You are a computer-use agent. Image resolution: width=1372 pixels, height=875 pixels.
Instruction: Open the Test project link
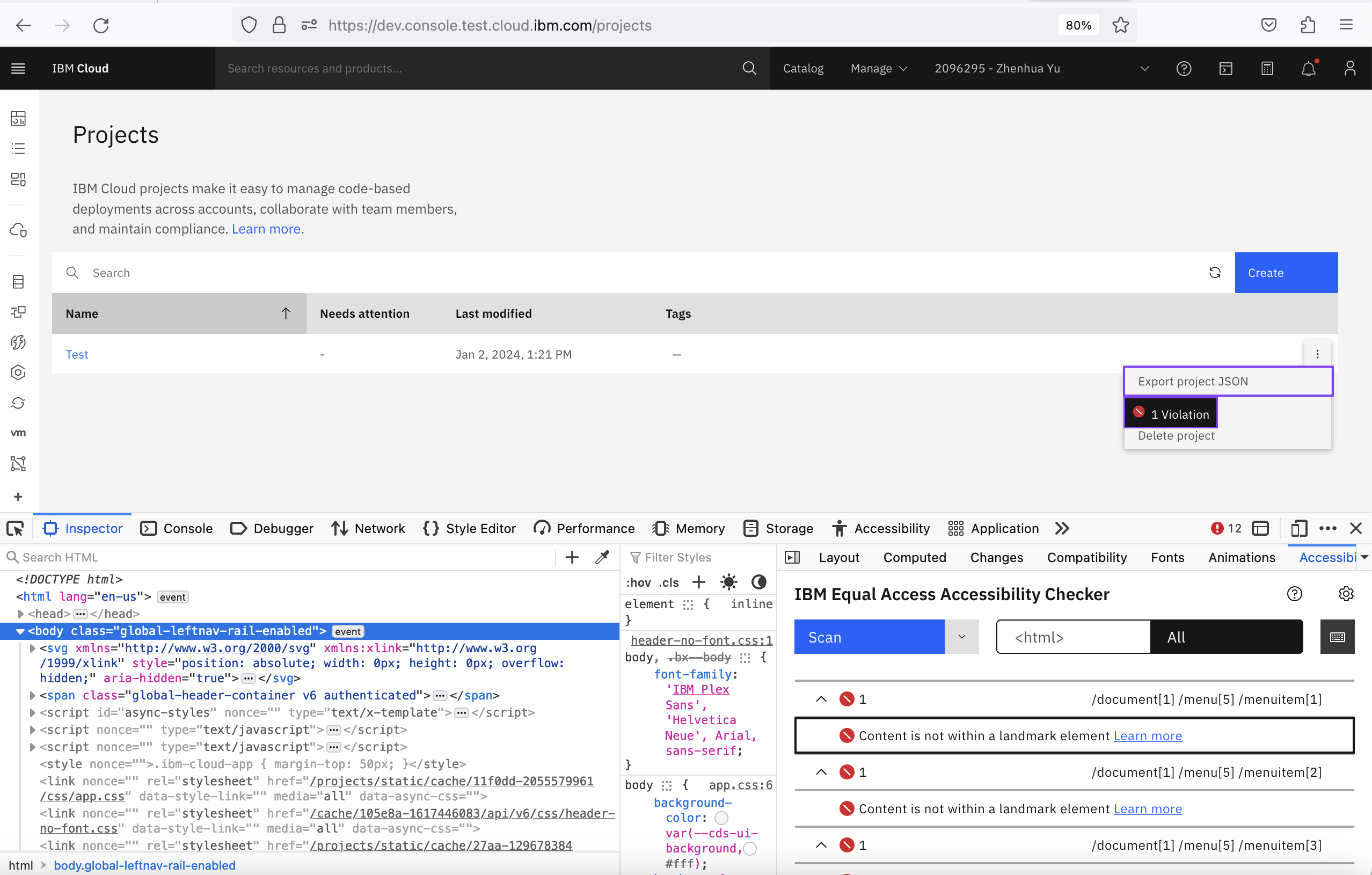pos(77,354)
